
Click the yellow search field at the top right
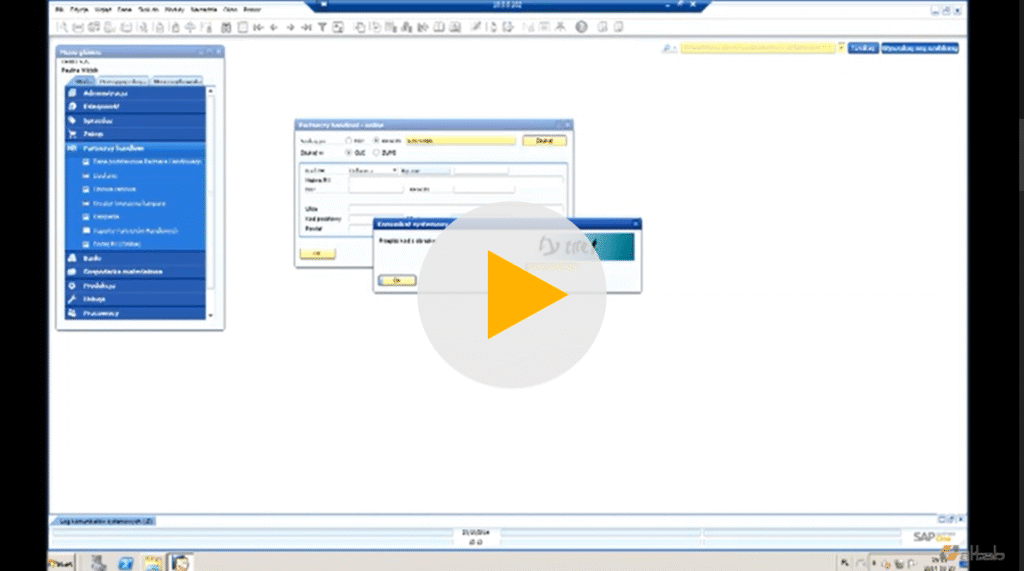point(758,48)
